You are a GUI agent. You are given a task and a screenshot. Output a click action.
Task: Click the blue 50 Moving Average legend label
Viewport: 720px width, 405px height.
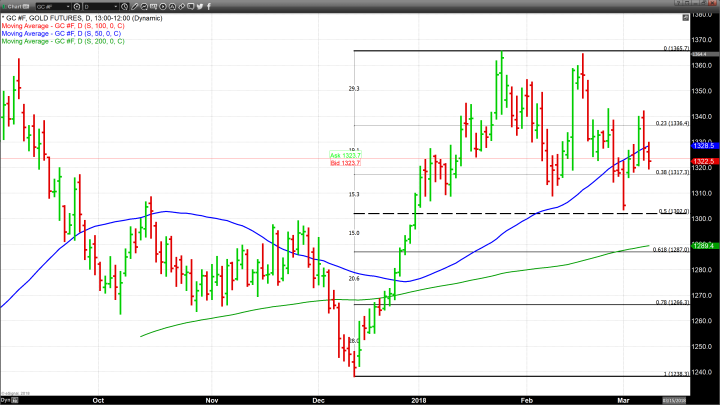point(58,32)
